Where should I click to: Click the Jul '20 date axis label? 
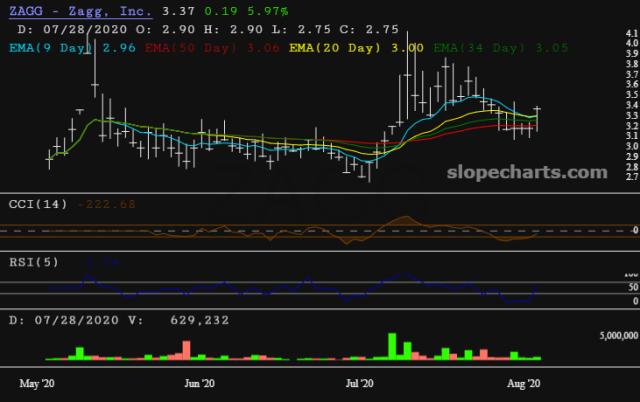pyautogui.click(x=359, y=383)
